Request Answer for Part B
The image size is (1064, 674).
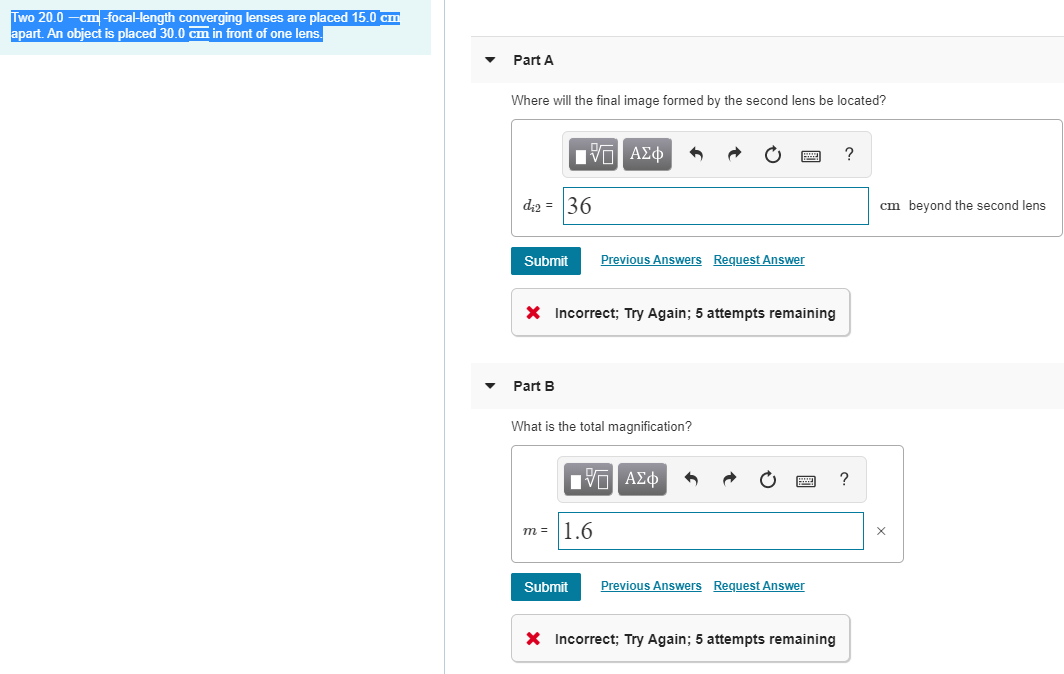coord(758,585)
